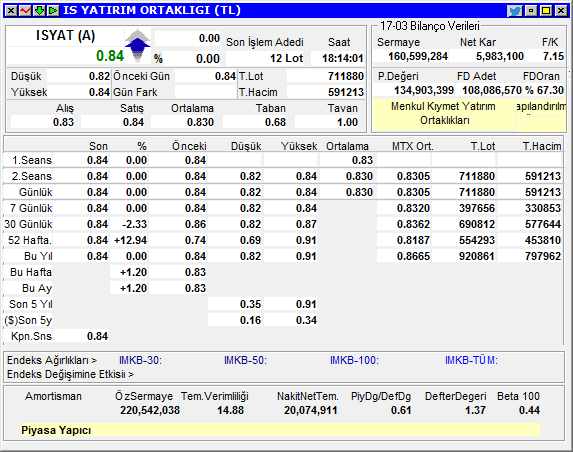The image size is (573, 452).
Task: Click the green 0.84 last price value
Action: coord(110,56)
